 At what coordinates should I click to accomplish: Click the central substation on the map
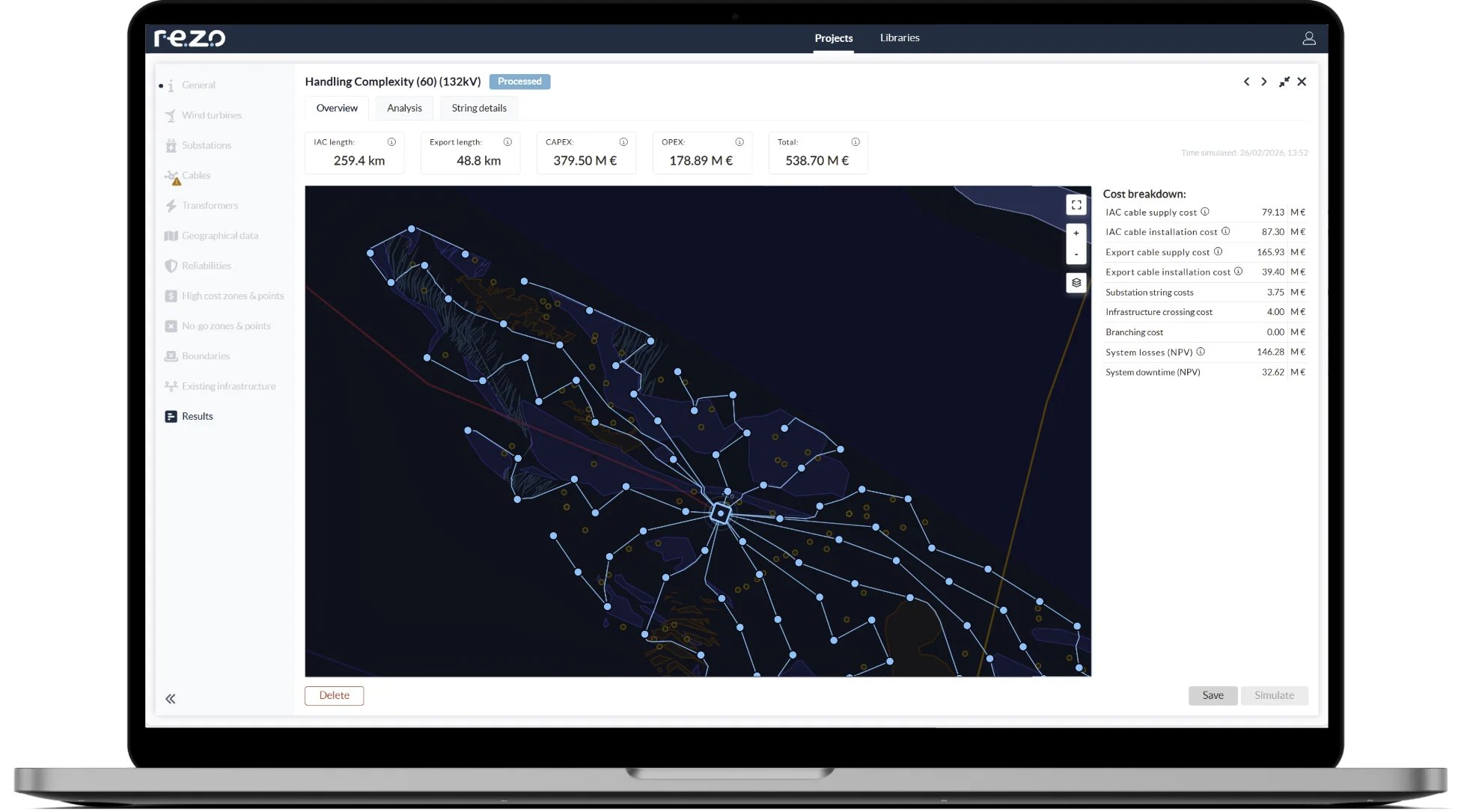point(720,513)
